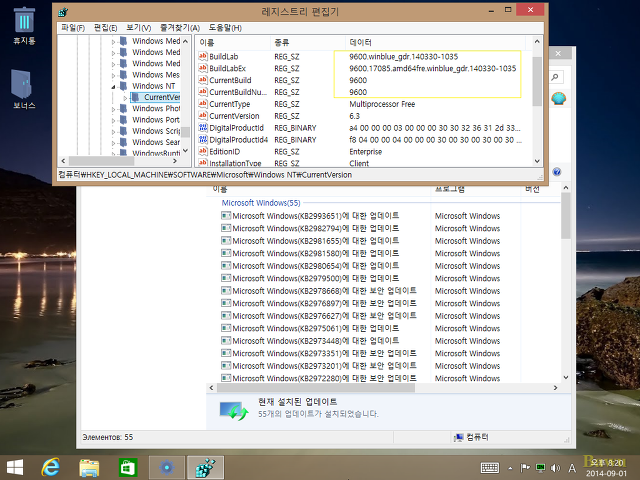Image resolution: width=640 pixels, height=480 pixels.
Task: Expand the Windows Script registry key
Action: pos(113,131)
